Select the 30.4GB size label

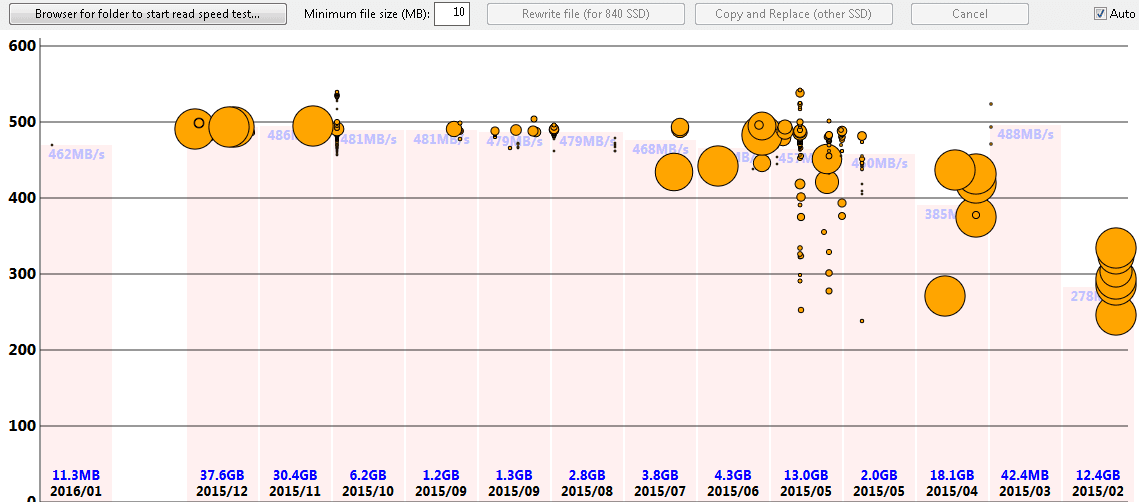point(295,476)
